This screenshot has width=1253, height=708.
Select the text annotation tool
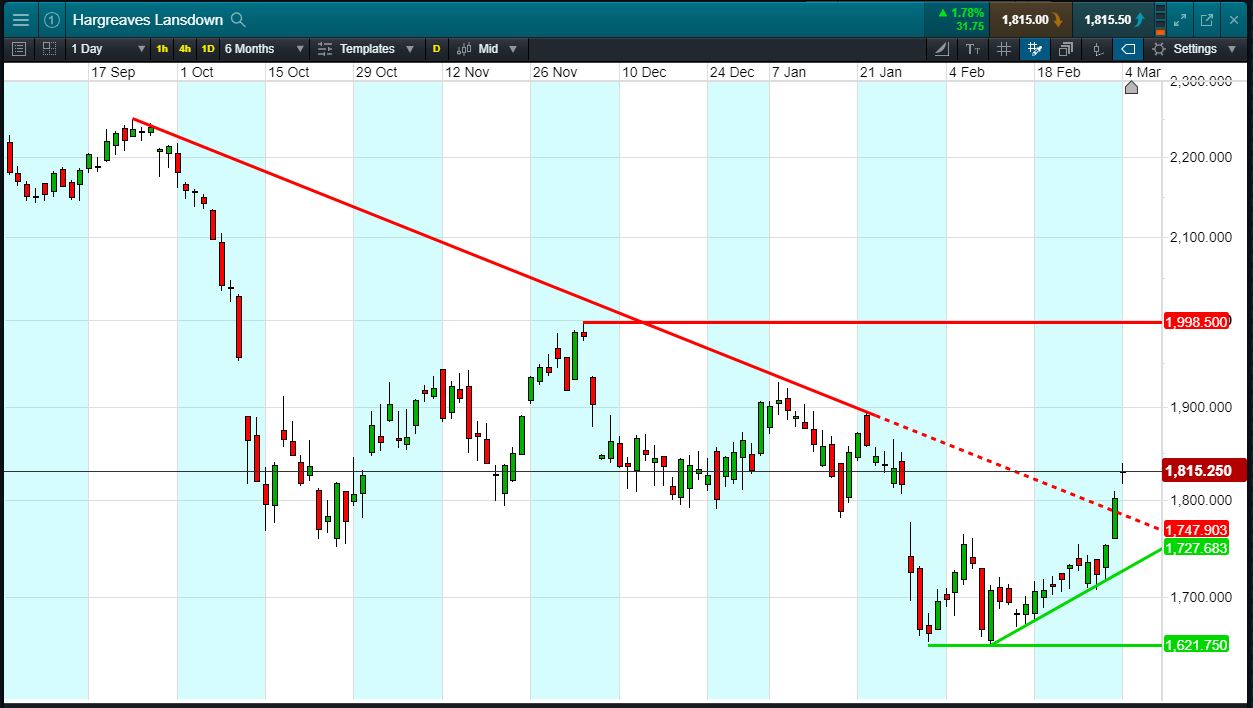973,48
